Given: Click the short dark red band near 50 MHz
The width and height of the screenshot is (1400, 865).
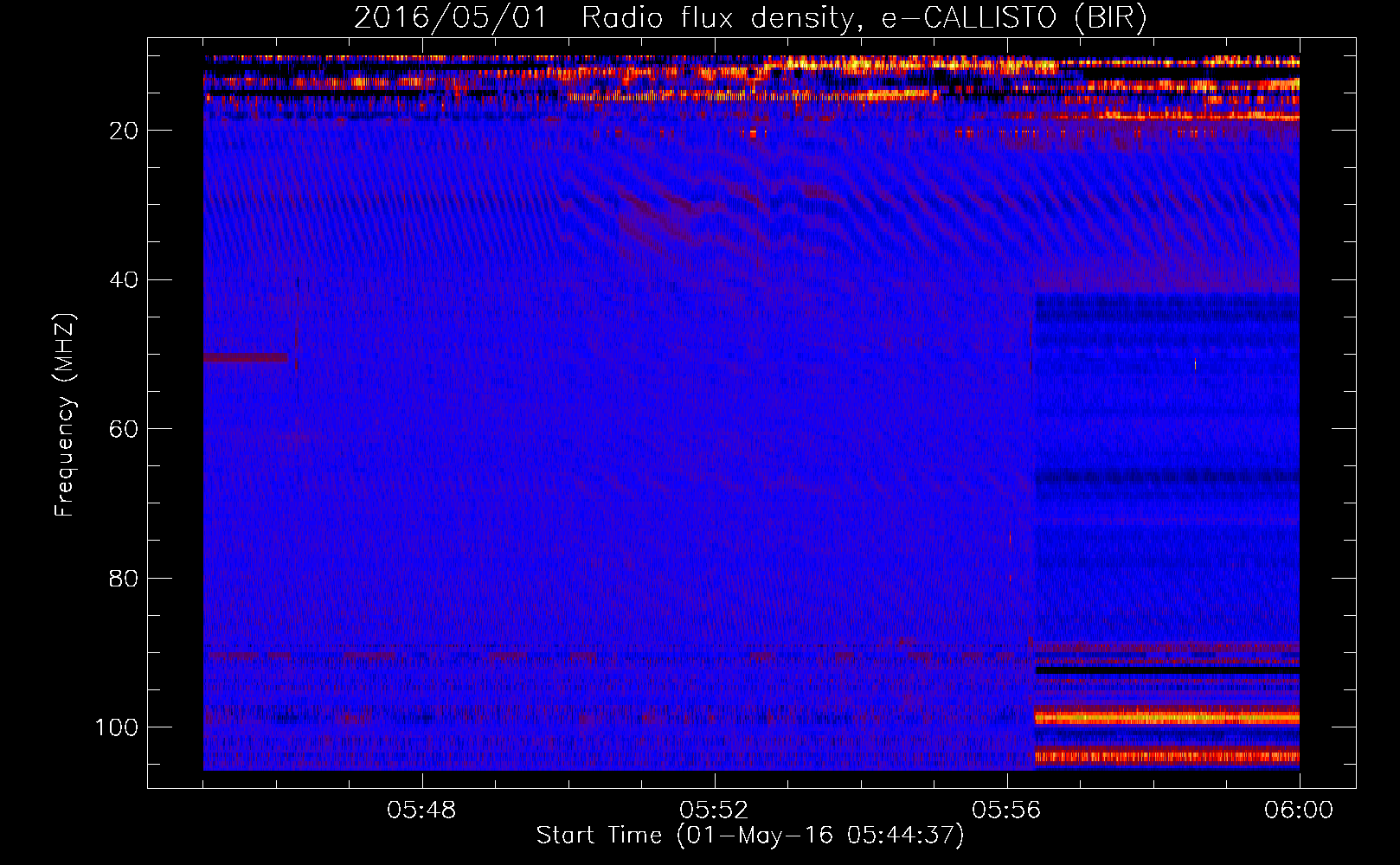Looking at the screenshot, I should (246, 357).
